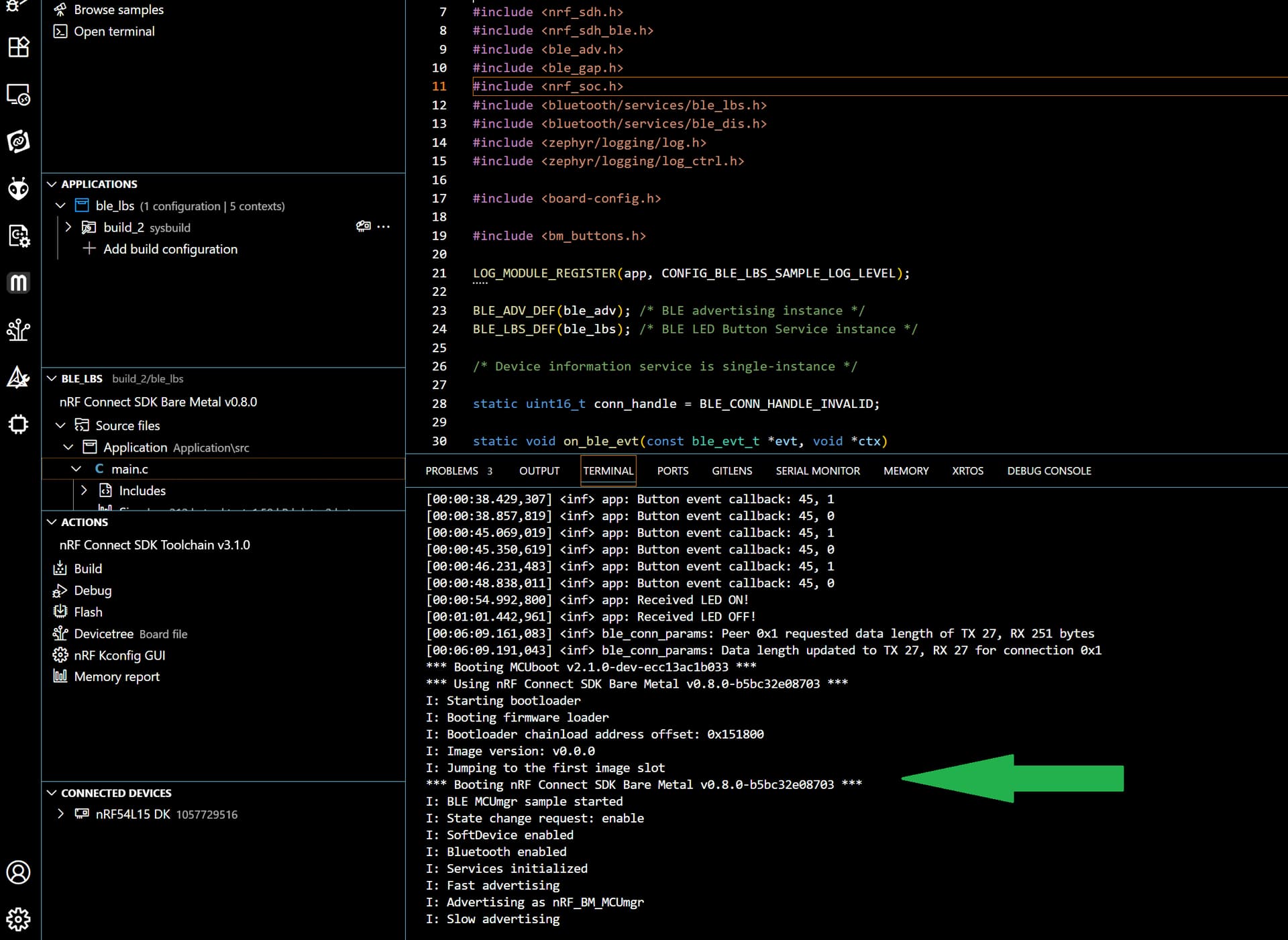Click terminal line 'Advertising as nRF_BM_MCUmgr'

click(535, 902)
